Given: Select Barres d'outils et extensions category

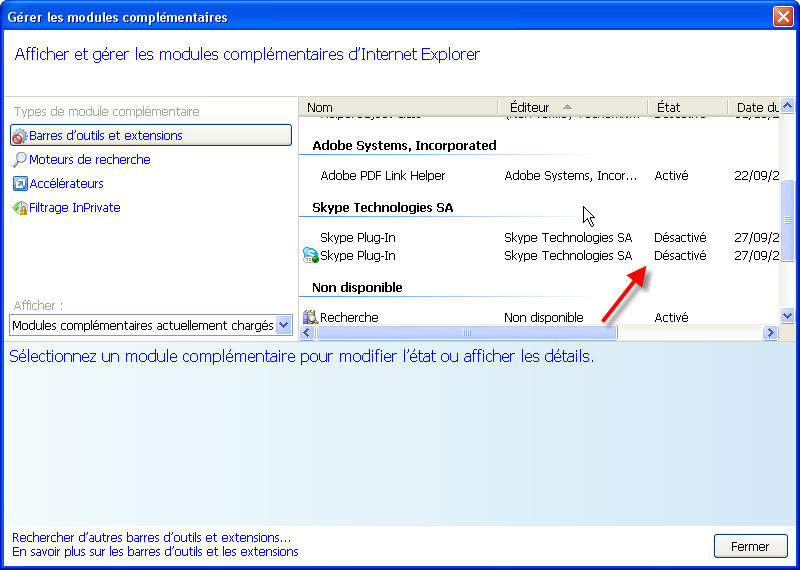Looking at the screenshot, I should [151, 135].
